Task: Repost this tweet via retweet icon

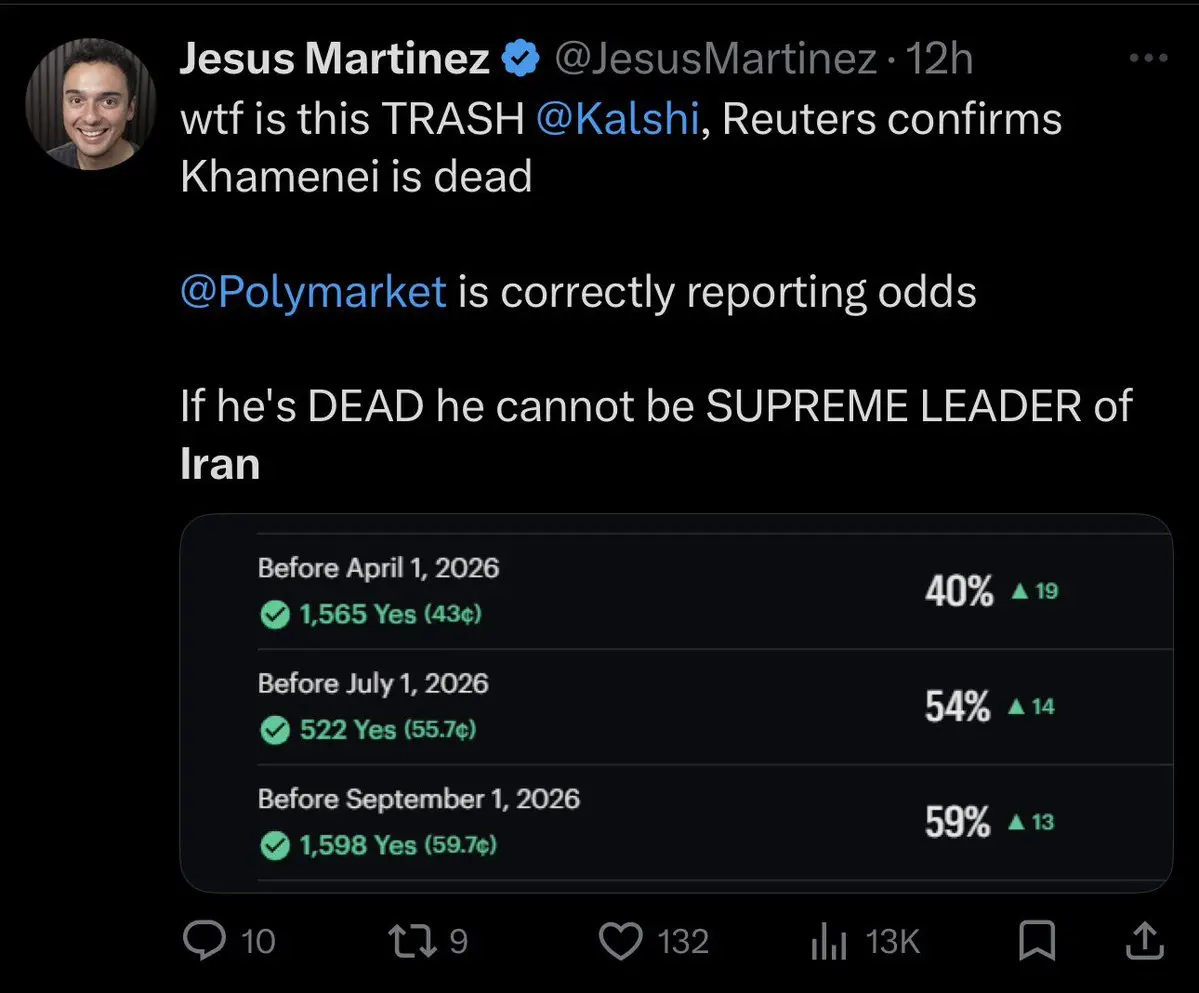Action: click(x=415, y=941)
